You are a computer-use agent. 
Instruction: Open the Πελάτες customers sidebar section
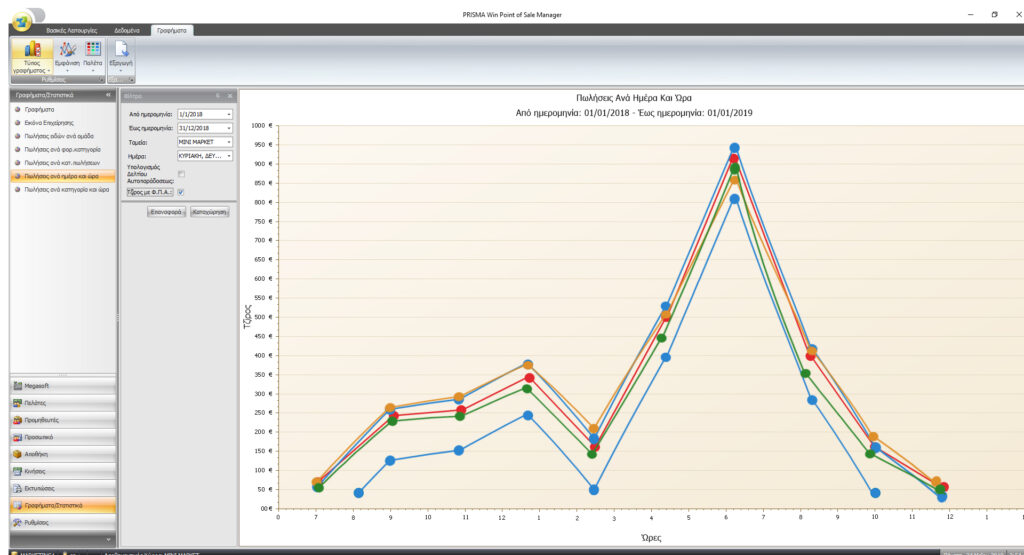pos(63,403)
